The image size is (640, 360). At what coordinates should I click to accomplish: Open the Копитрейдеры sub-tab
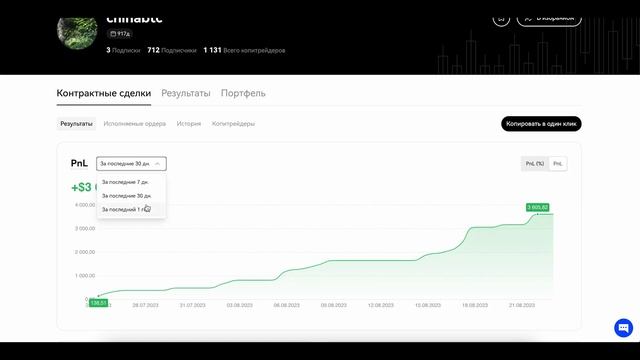click(233, 124)
